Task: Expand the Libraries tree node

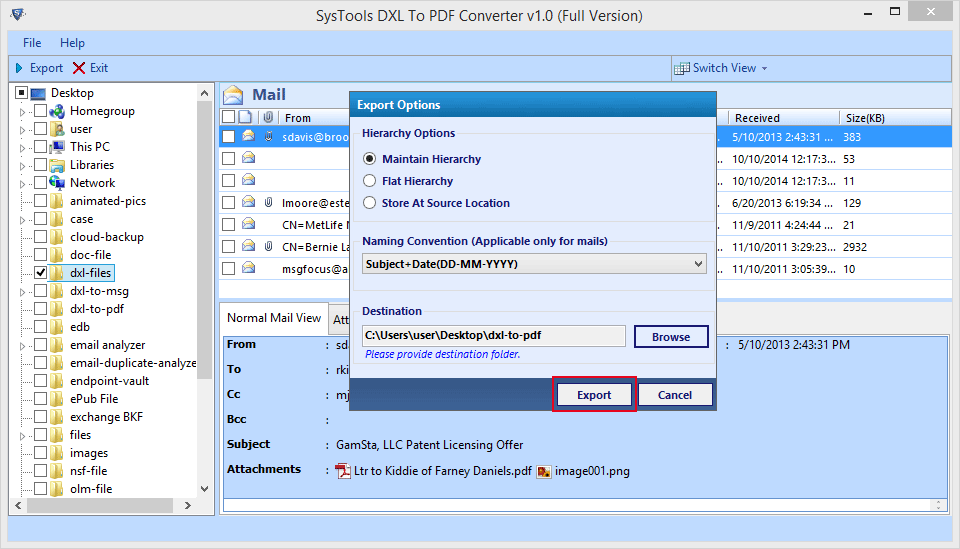Action: (x=23, y=166)
